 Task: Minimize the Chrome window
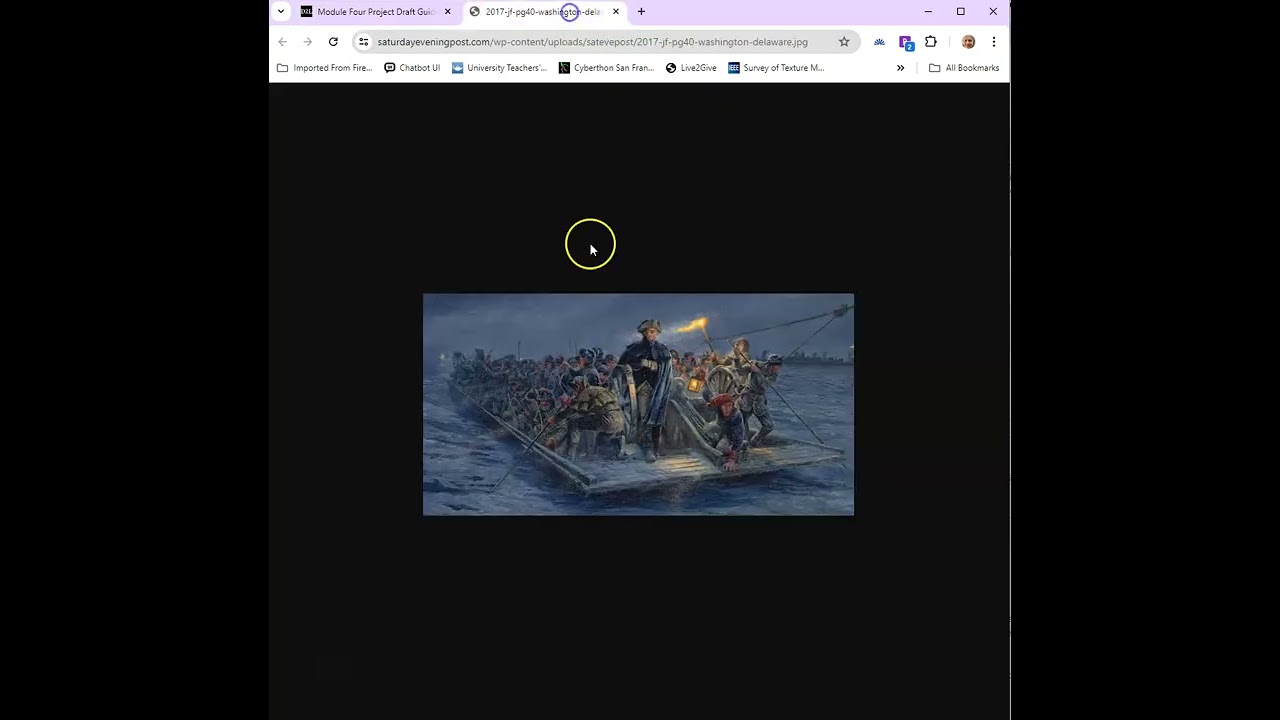928,12
